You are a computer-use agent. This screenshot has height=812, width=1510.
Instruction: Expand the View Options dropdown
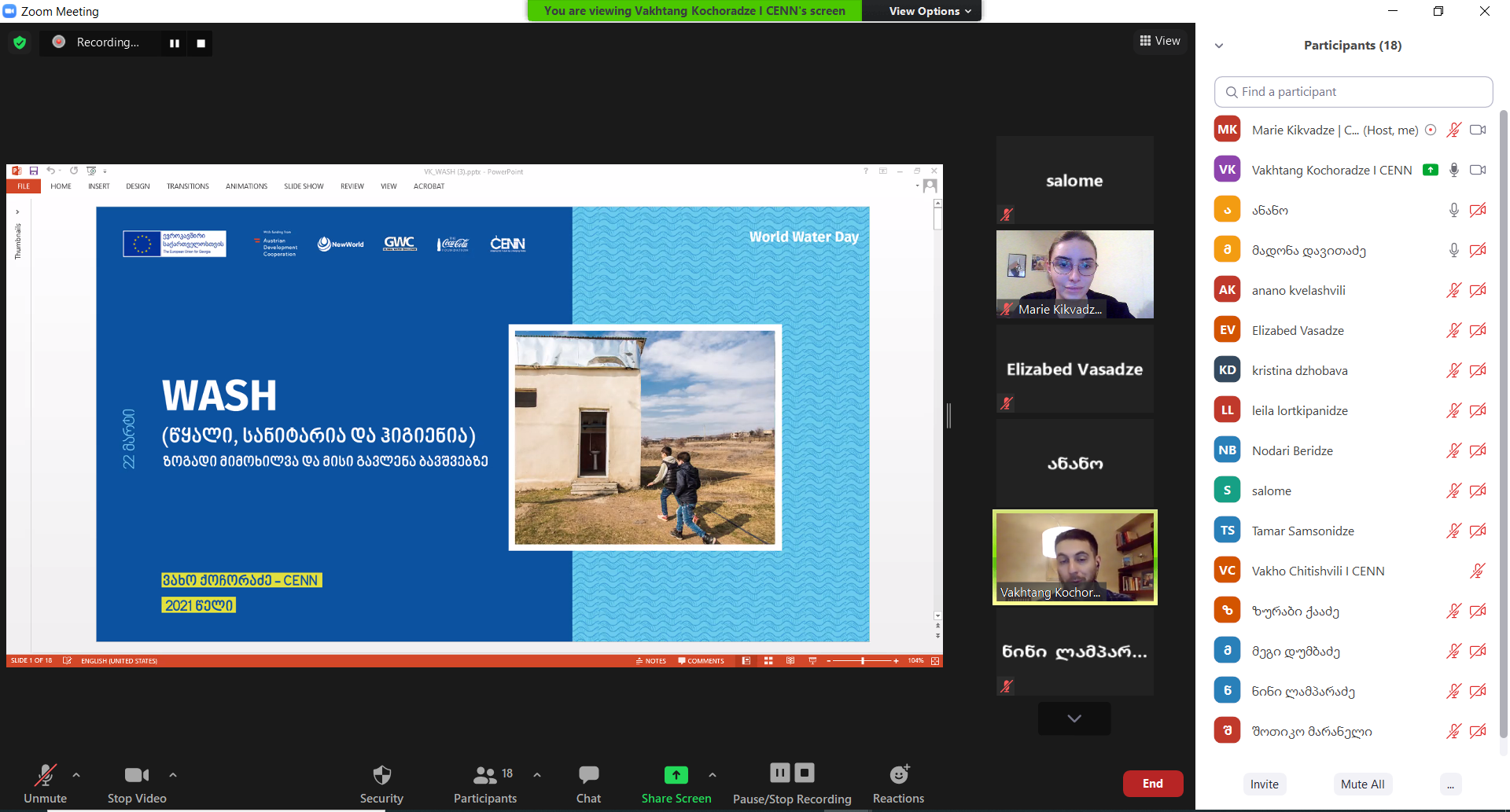(930, 11)
